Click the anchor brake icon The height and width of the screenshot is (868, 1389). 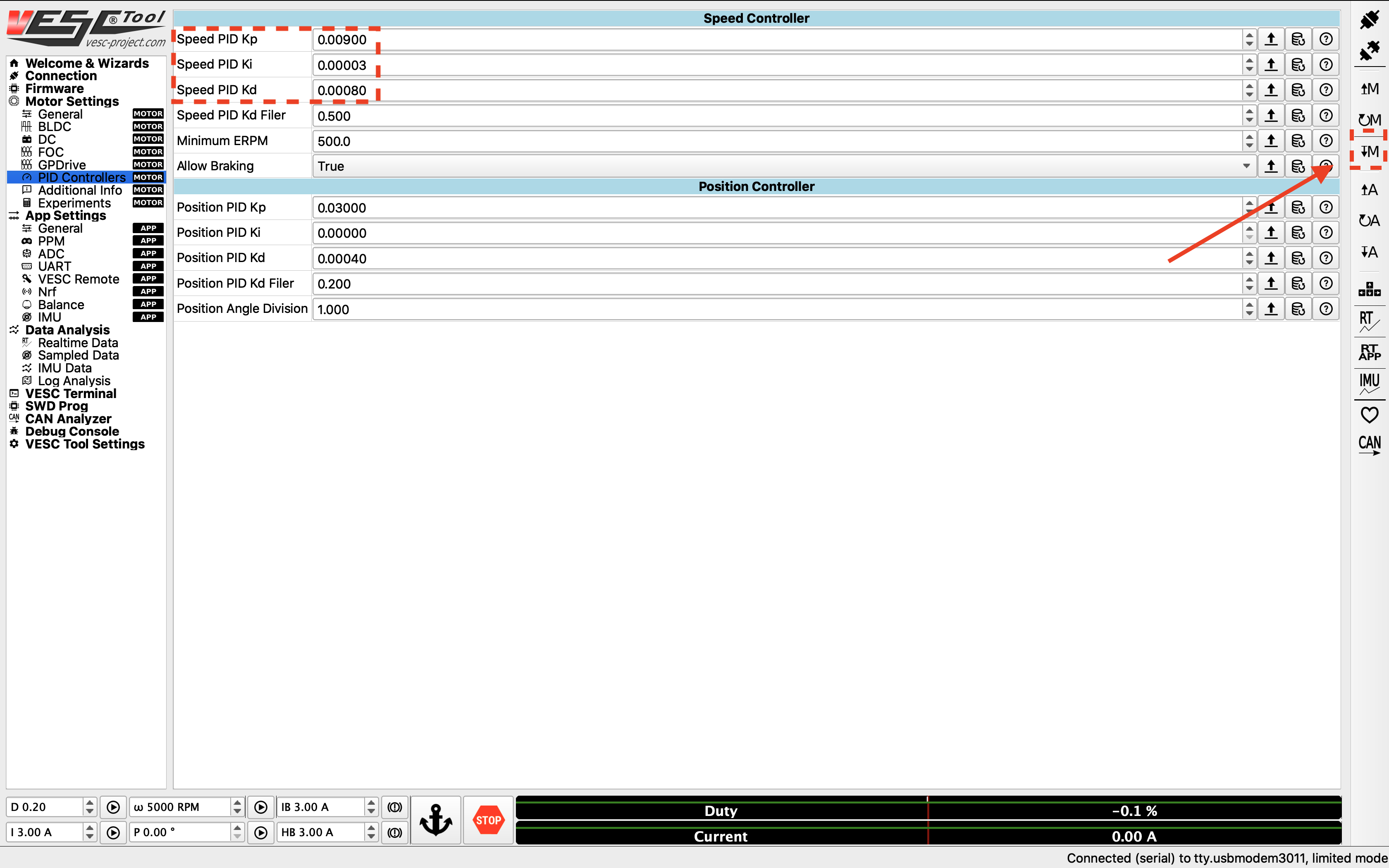click(x=436, y=820)
